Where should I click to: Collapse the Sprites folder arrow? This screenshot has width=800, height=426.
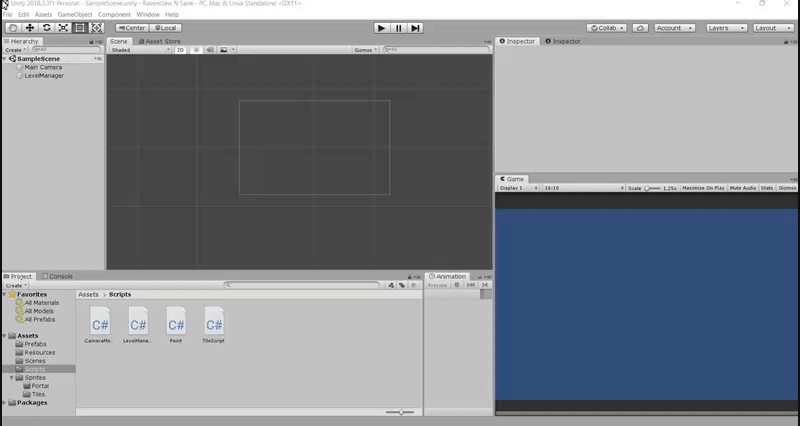(12, 378)
